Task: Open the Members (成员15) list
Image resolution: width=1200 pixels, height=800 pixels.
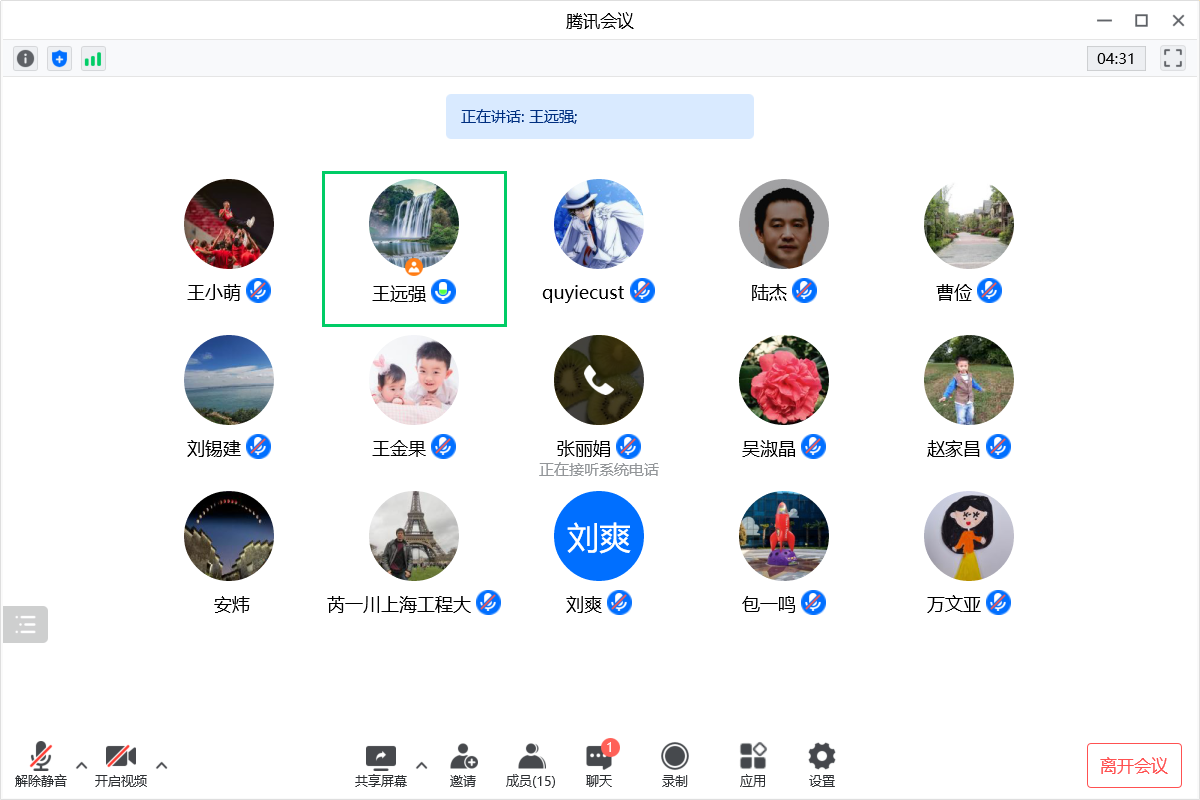Action: coord(531,765)
